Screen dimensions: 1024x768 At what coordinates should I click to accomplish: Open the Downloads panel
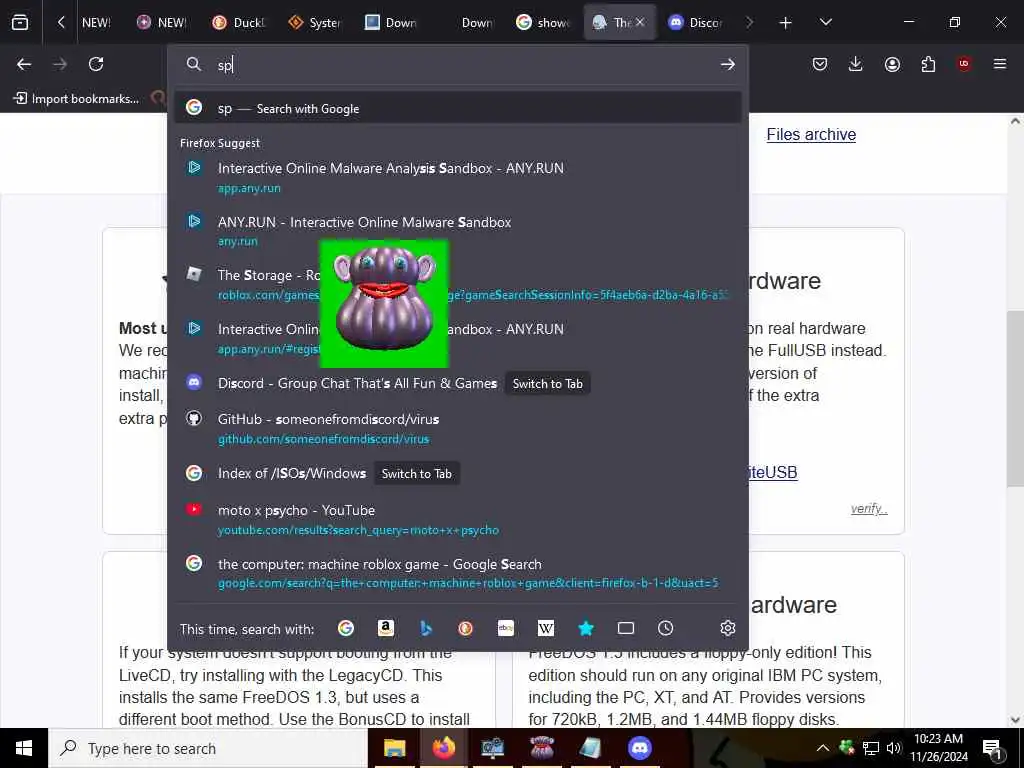coord(856,64)
